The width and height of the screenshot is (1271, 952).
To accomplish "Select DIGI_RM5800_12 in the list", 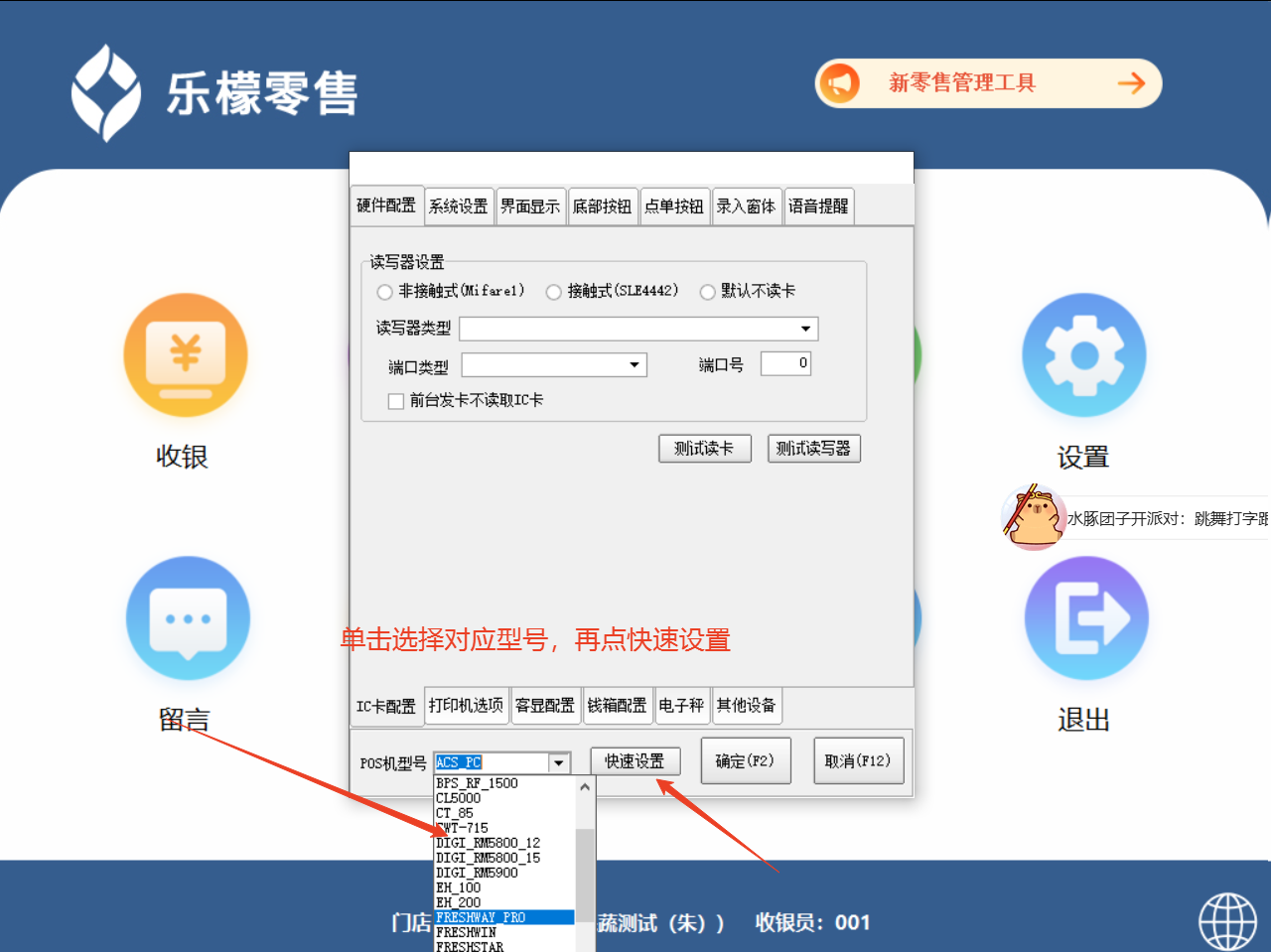I will [504, 843].
